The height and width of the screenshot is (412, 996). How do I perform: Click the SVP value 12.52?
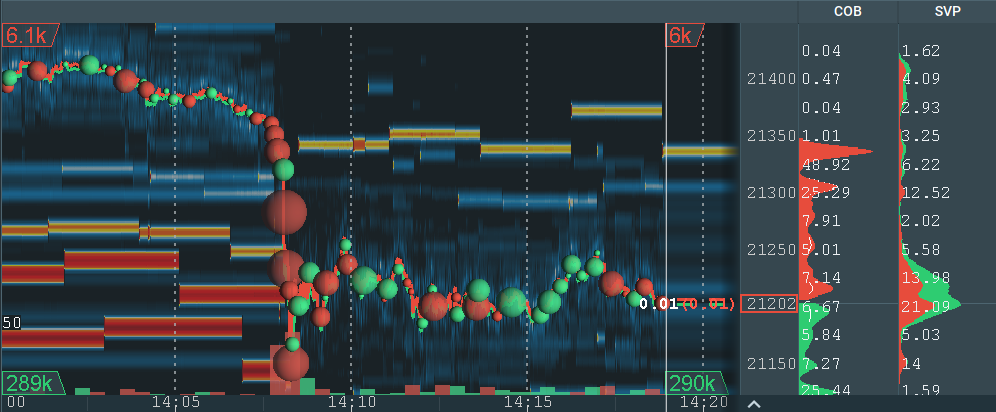coord(925,192)
